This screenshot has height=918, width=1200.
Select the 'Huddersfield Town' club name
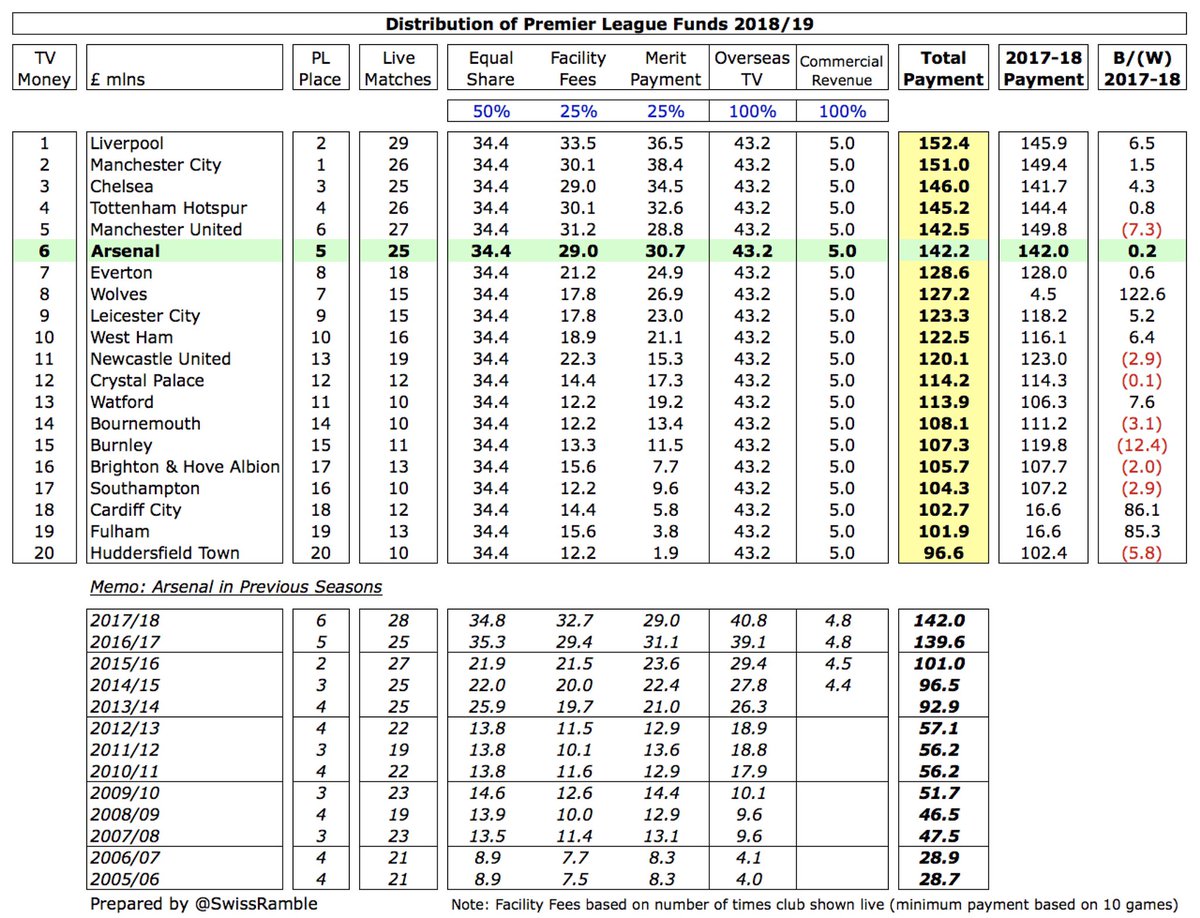(x=164, y=553)
